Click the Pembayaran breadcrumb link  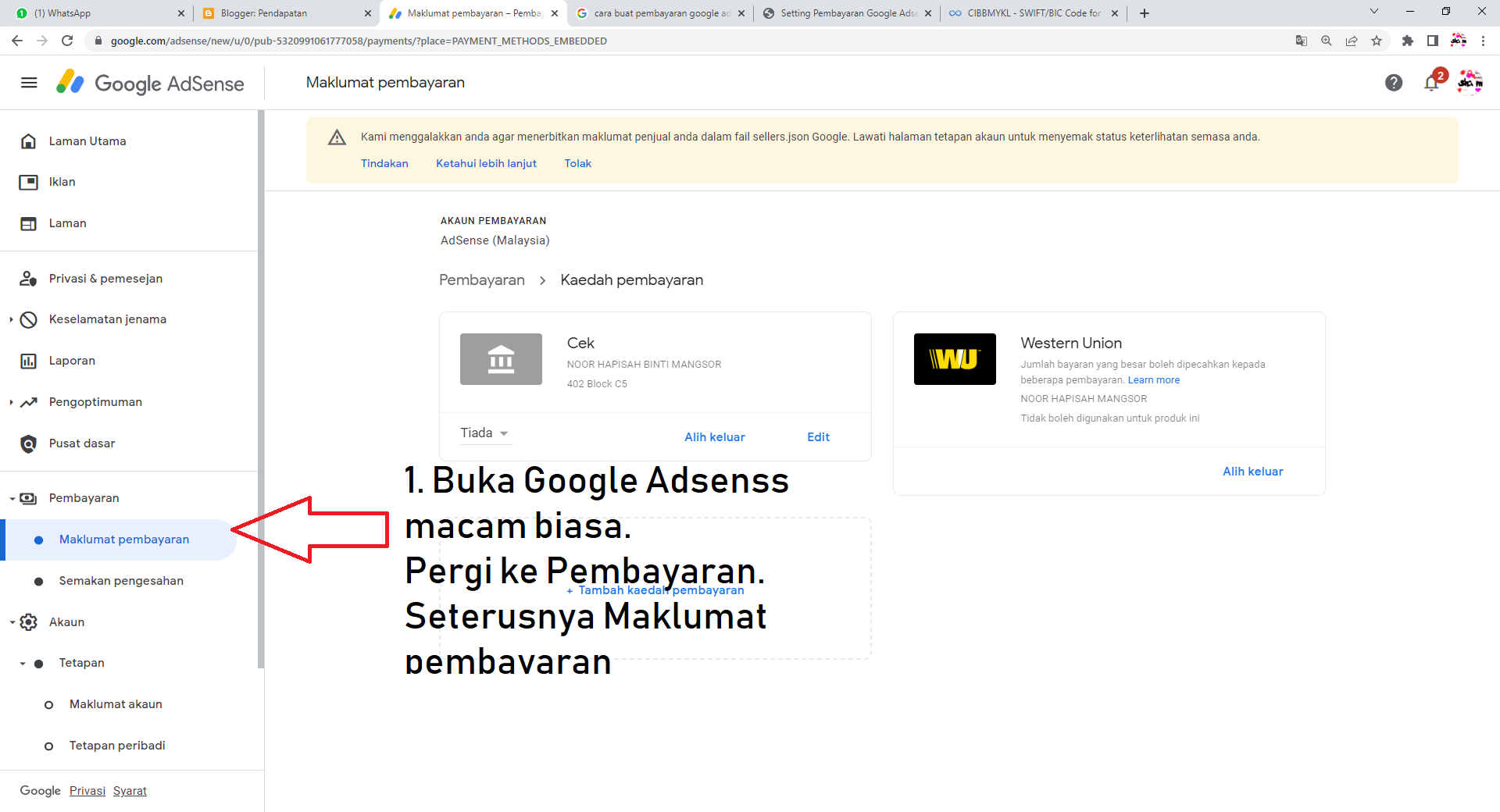482,280
